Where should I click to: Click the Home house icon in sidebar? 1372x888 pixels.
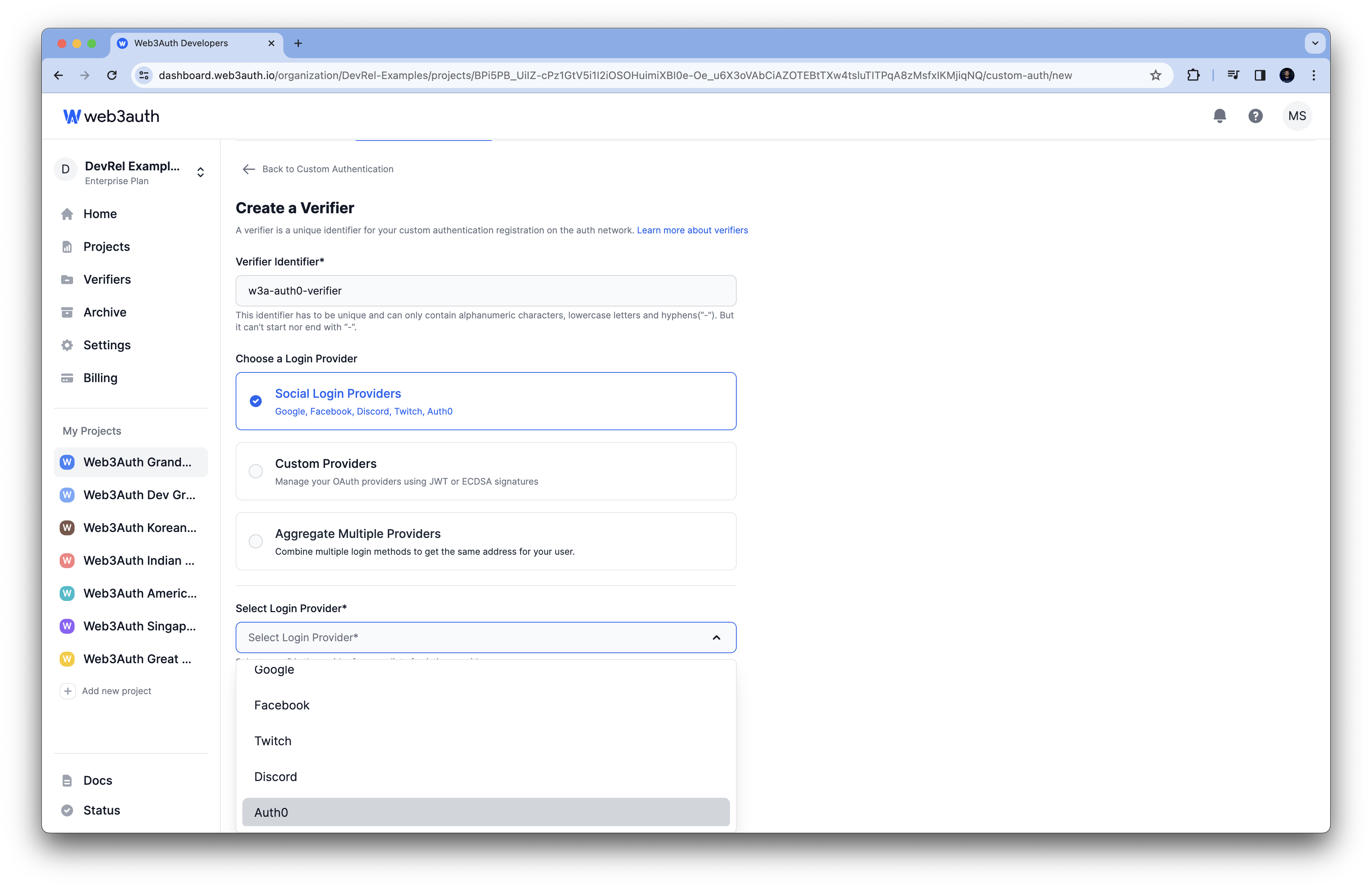click(67, 214)
